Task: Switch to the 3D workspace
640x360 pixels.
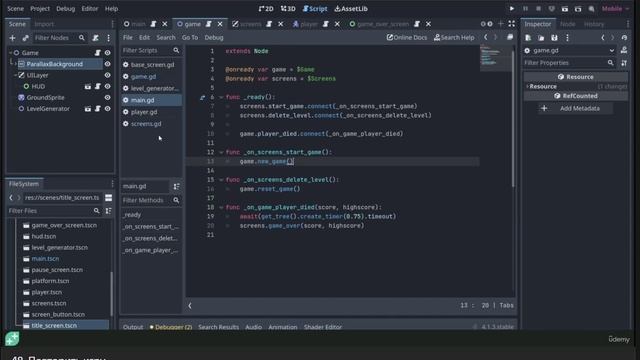Action: click(288, 9)
